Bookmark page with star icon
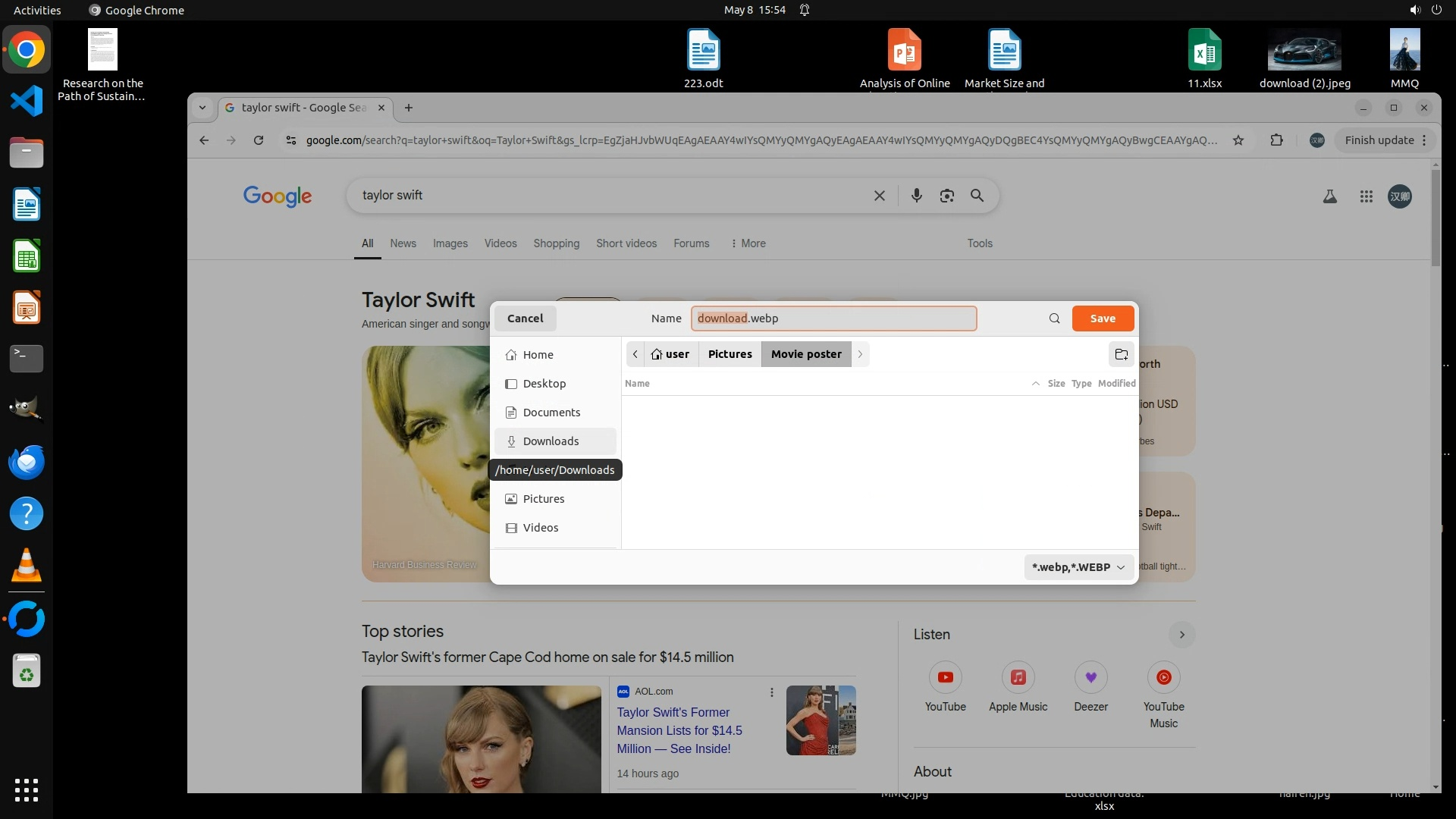Viewport: 1456px width, 819px height. click(1238, 140)
